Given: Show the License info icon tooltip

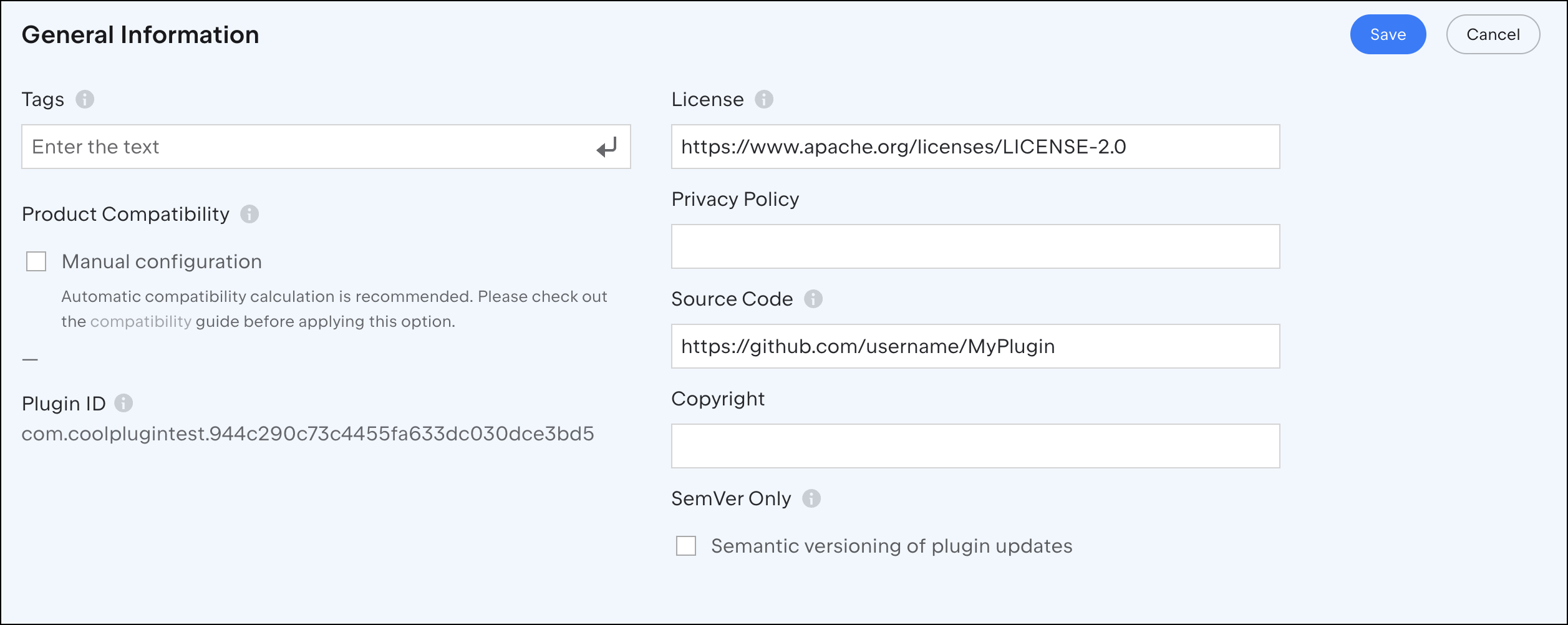Looking at the screenshot, I should pos(764,99).
